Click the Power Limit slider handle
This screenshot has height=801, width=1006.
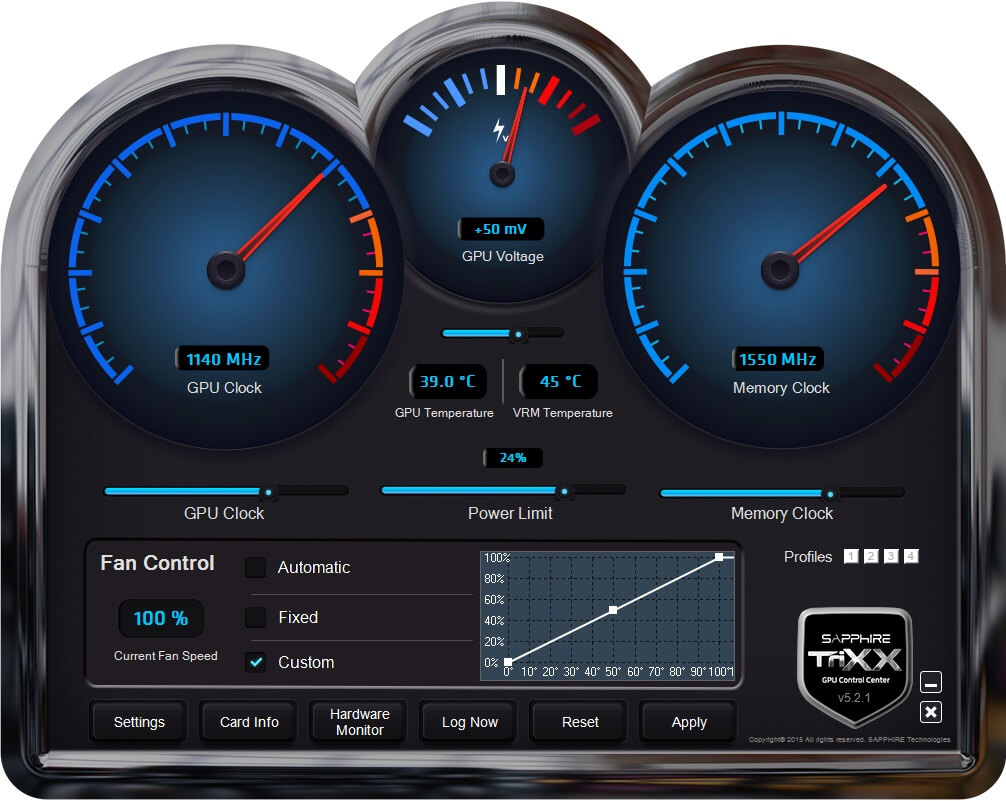(x=564, y=492)
